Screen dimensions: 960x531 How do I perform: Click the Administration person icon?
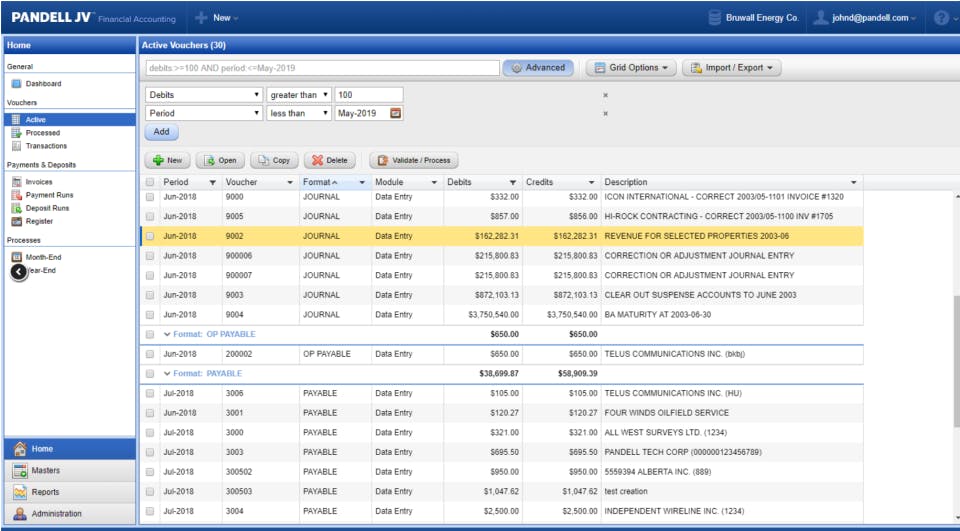click(x=20, y=514)
